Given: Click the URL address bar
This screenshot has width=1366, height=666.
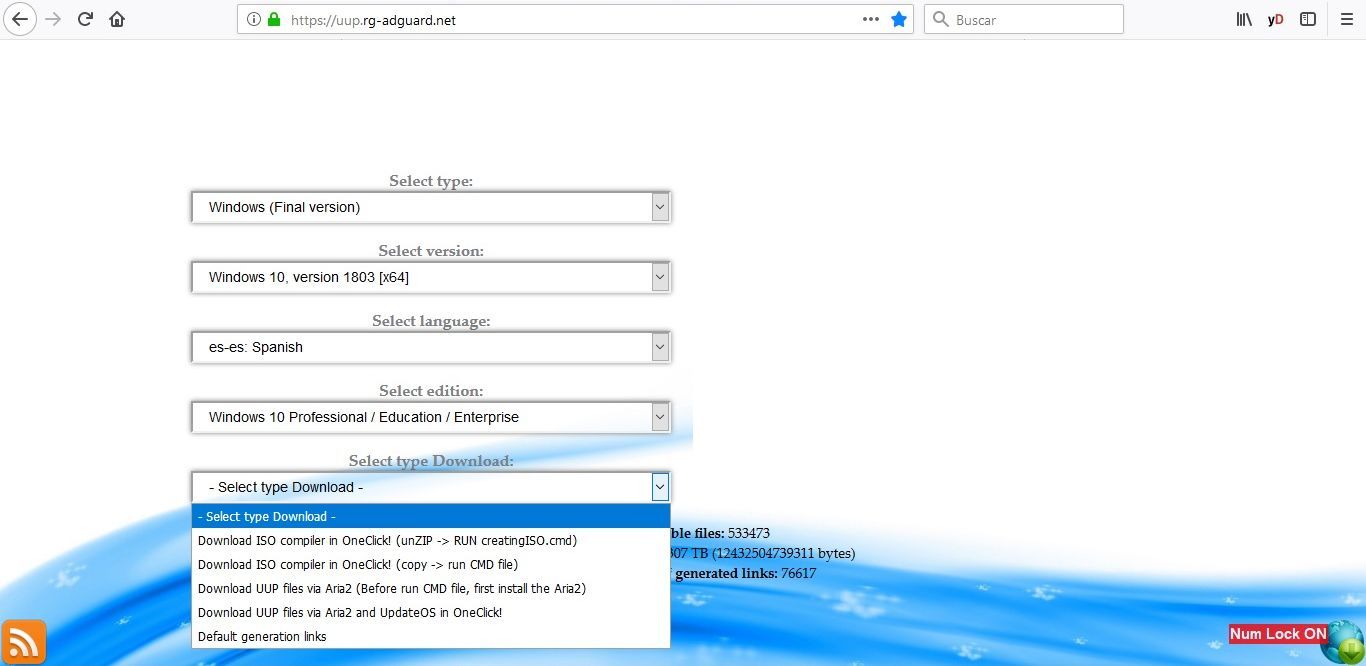Looking at the screenshot, I should click(570, 19).
